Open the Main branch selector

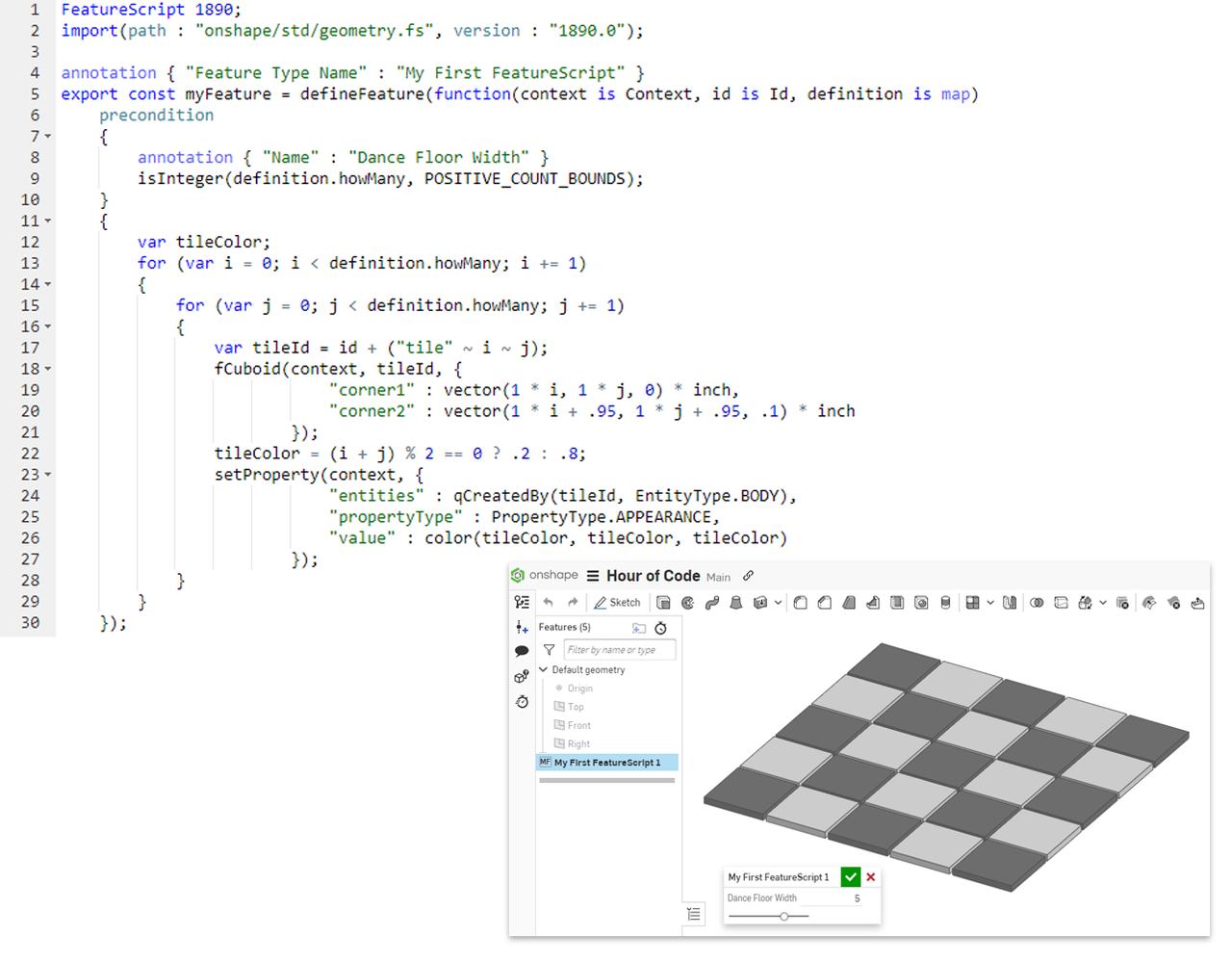(718, 577)
